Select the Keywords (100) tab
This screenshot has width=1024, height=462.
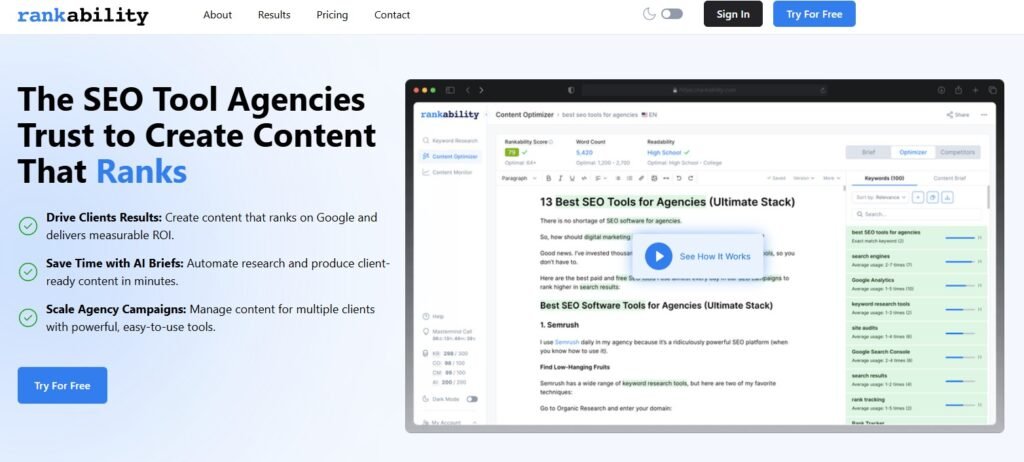point(884,178)
